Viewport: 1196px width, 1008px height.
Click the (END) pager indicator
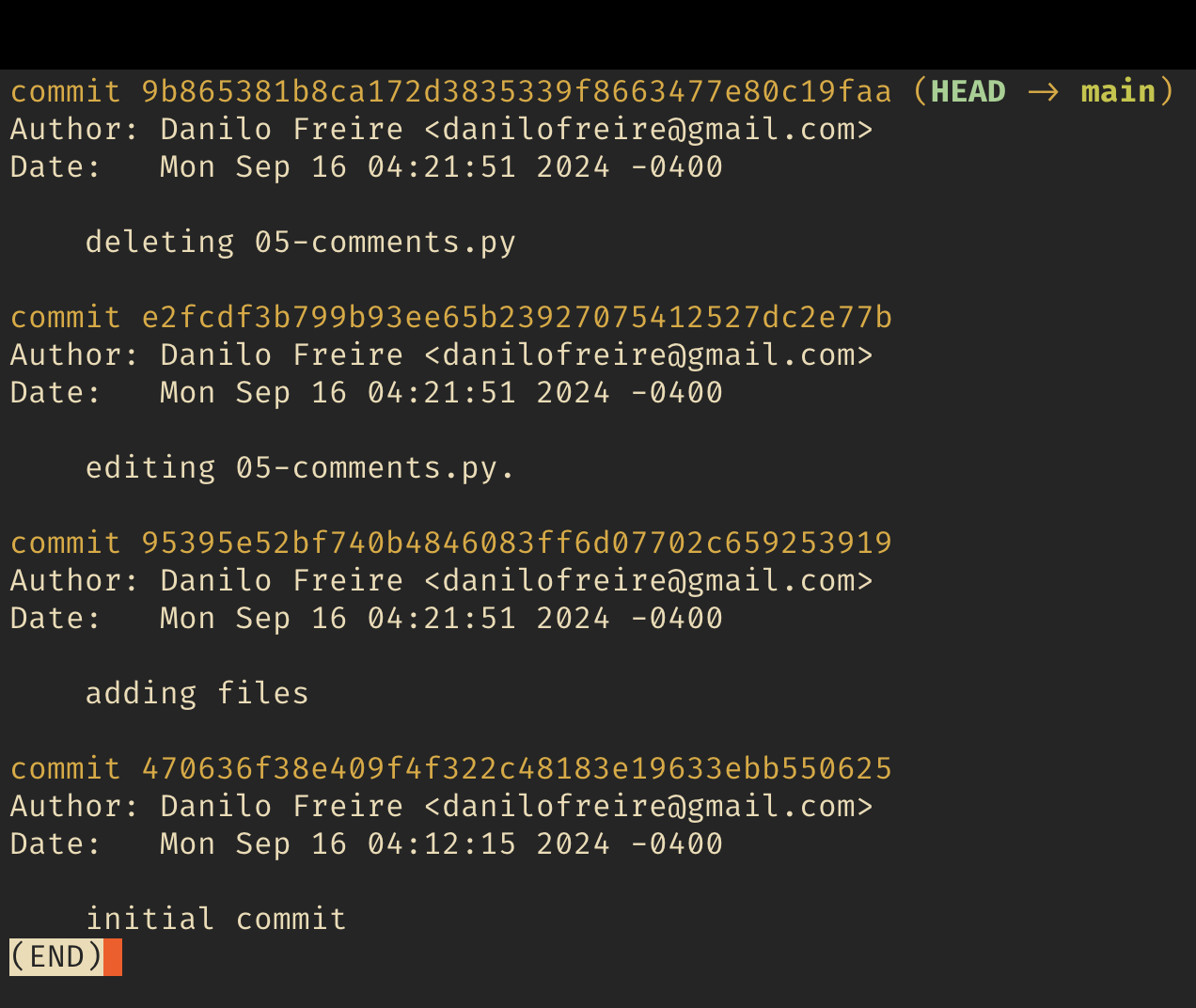[56, 957]
